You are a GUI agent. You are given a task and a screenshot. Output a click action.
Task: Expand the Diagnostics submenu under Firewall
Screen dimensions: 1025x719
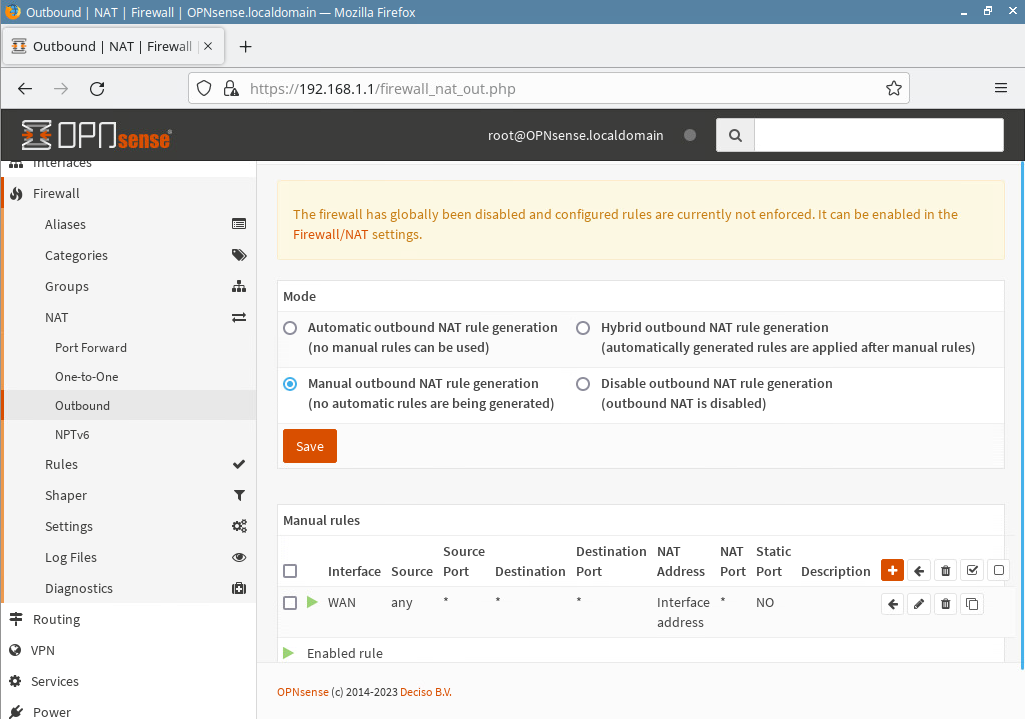point(79,588)
